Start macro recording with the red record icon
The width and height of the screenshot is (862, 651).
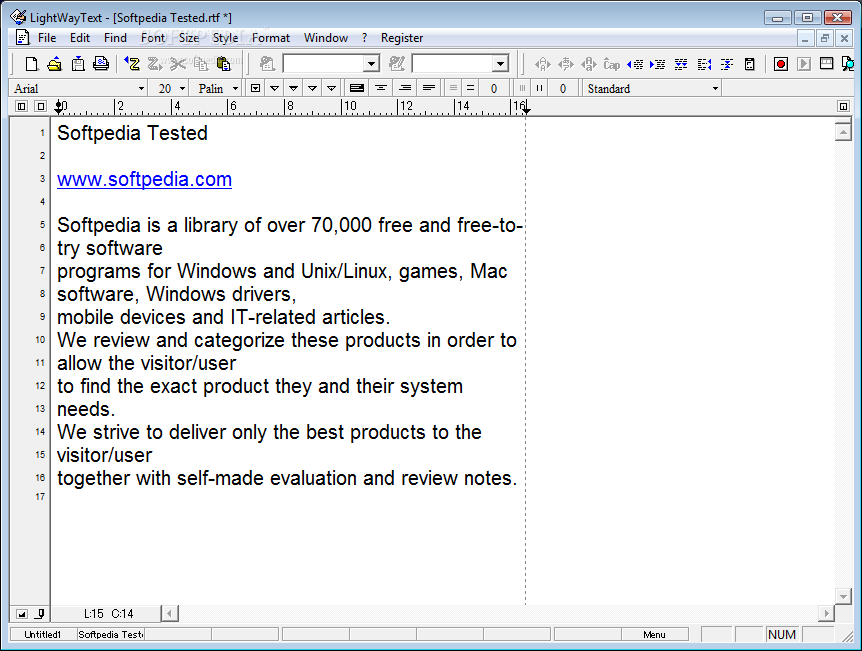[x=780, y=64]
